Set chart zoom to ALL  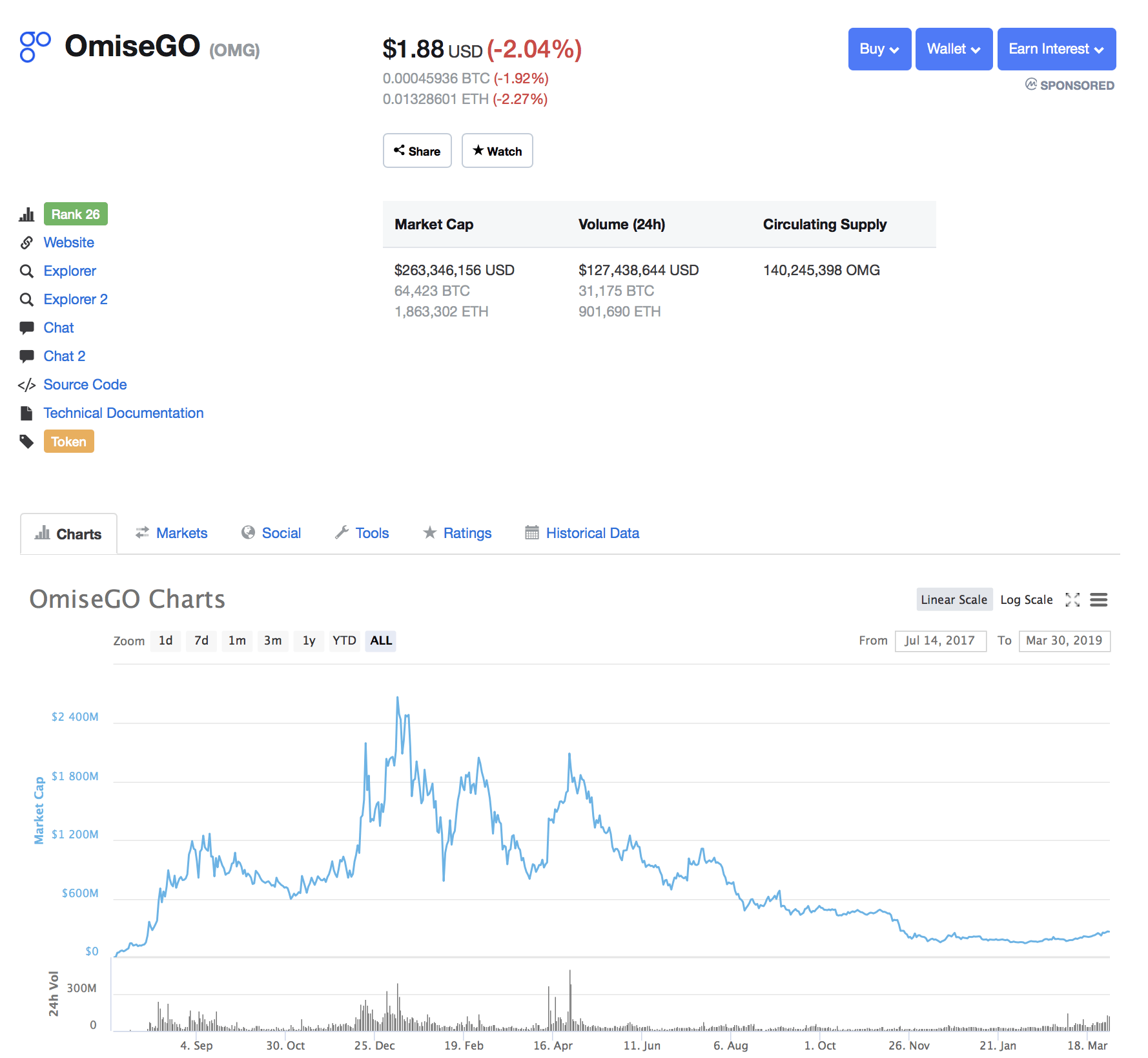[380, 641]
